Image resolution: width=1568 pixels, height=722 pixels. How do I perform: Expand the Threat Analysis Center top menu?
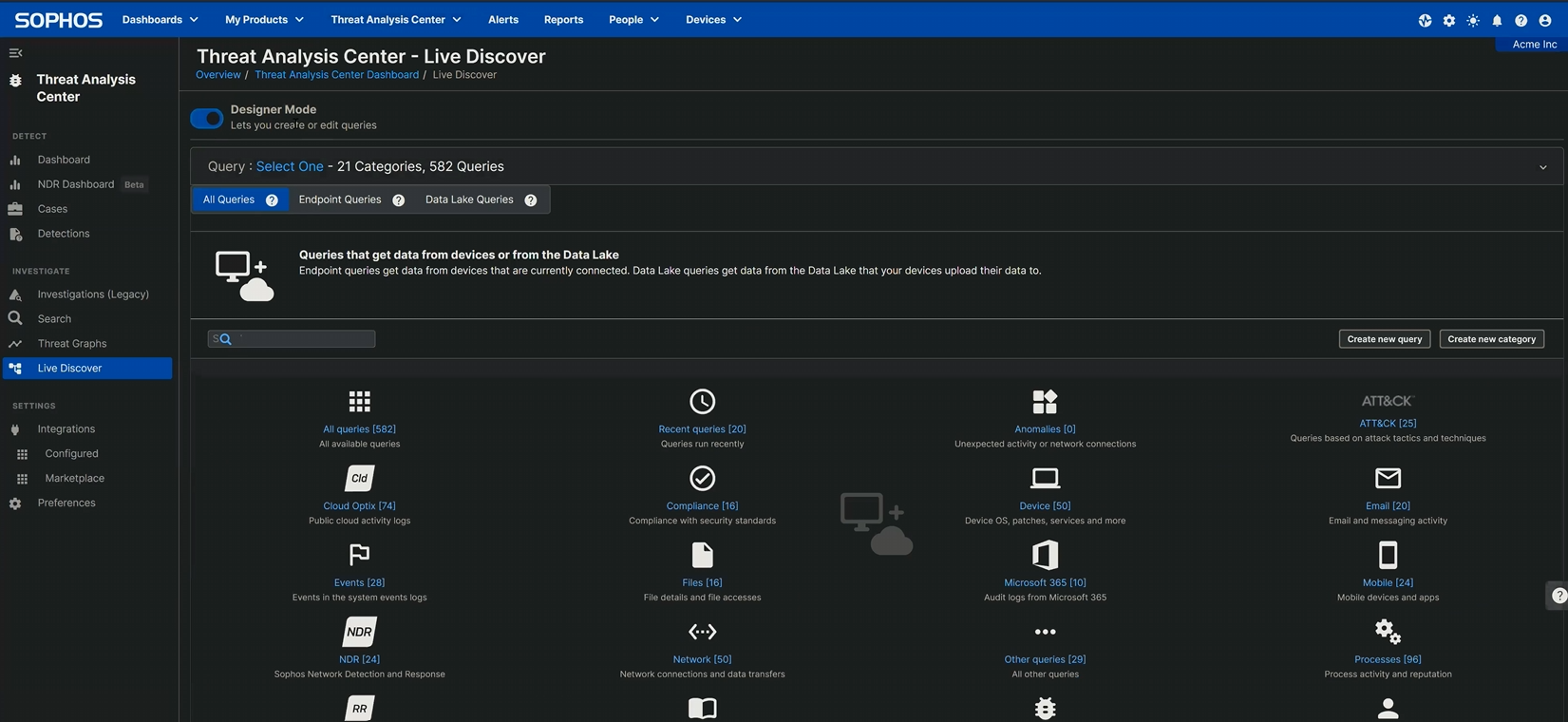tap(395, 19)
